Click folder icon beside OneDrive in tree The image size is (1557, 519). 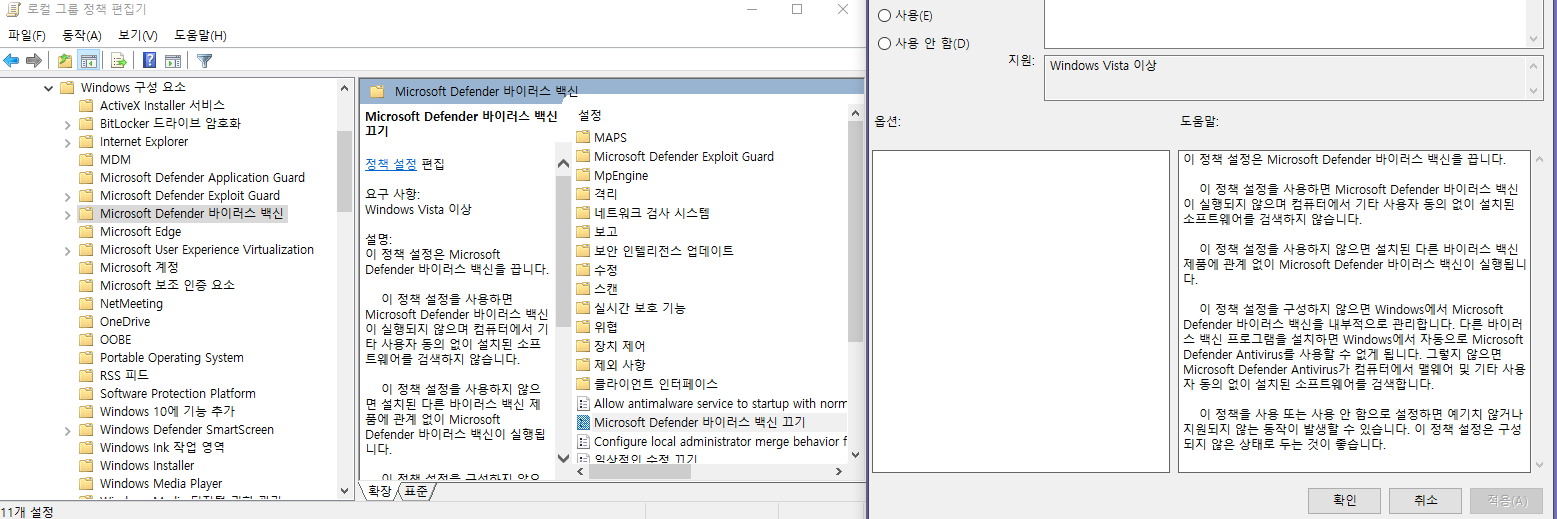(x=86, y=321)
